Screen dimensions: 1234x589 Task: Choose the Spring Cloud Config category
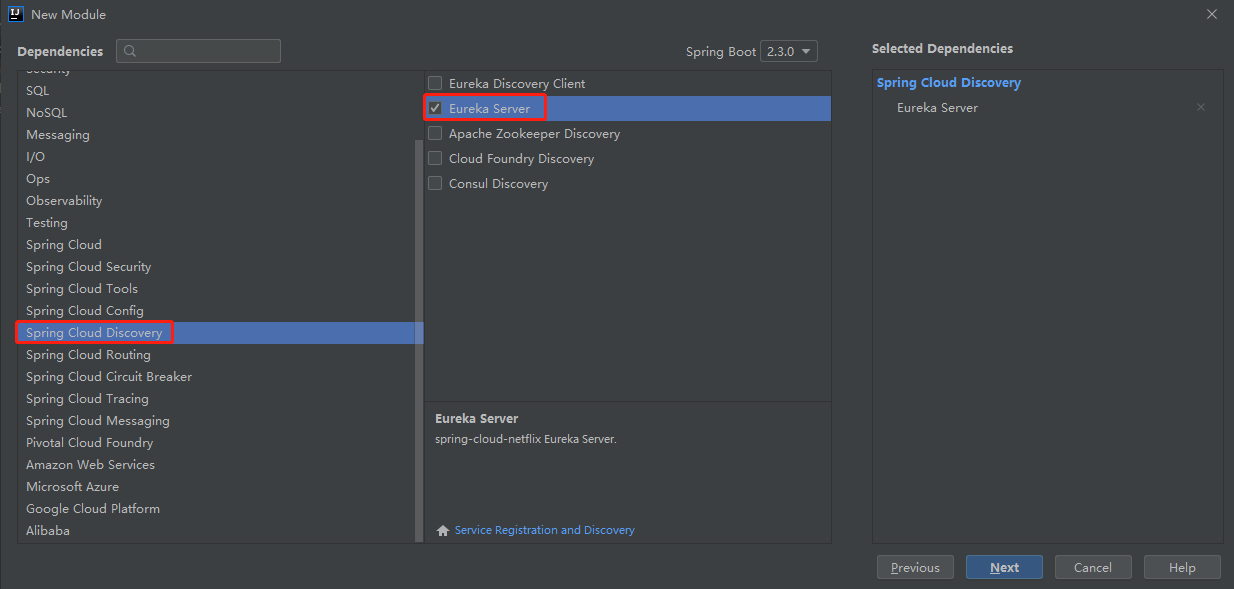click(x=85, y=311)
